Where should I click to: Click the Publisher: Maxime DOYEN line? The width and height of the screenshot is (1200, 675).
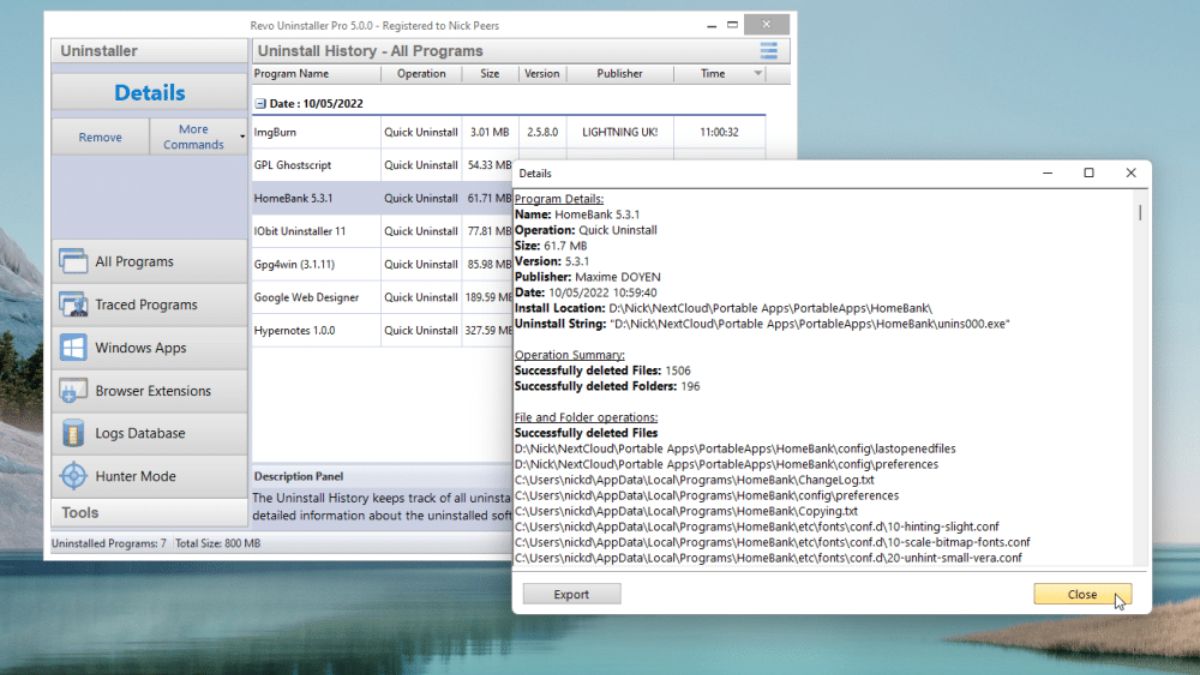590,276
